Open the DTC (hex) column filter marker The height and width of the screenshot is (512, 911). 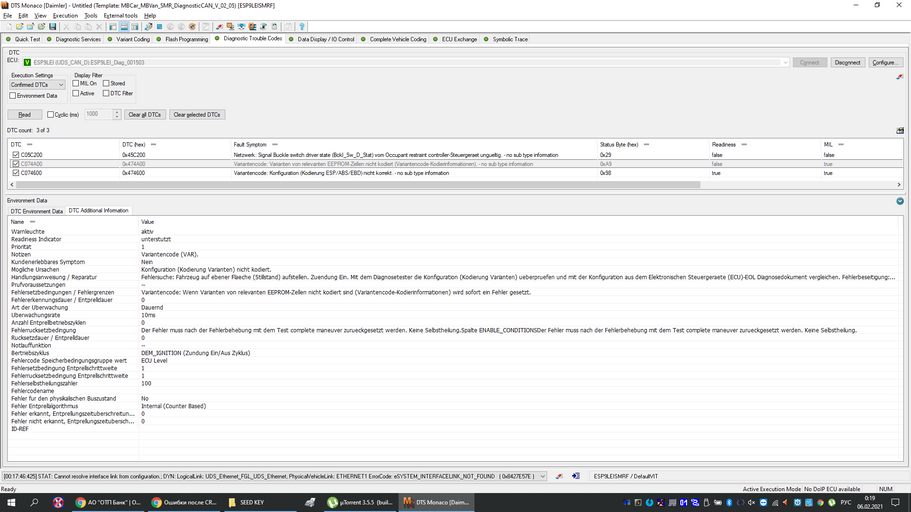[153, 144]
